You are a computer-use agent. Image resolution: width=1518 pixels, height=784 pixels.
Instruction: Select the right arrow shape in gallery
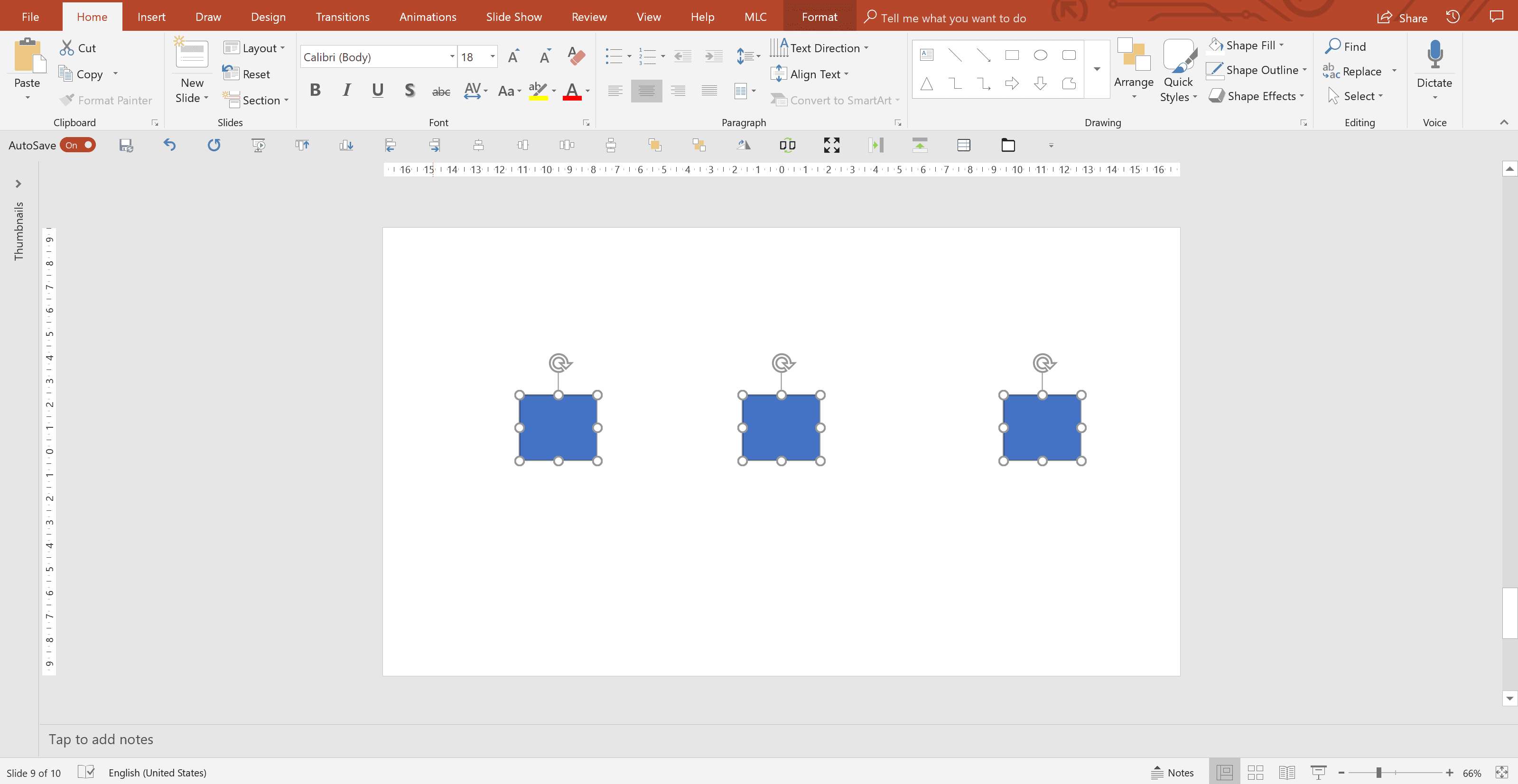point(1012,83)
